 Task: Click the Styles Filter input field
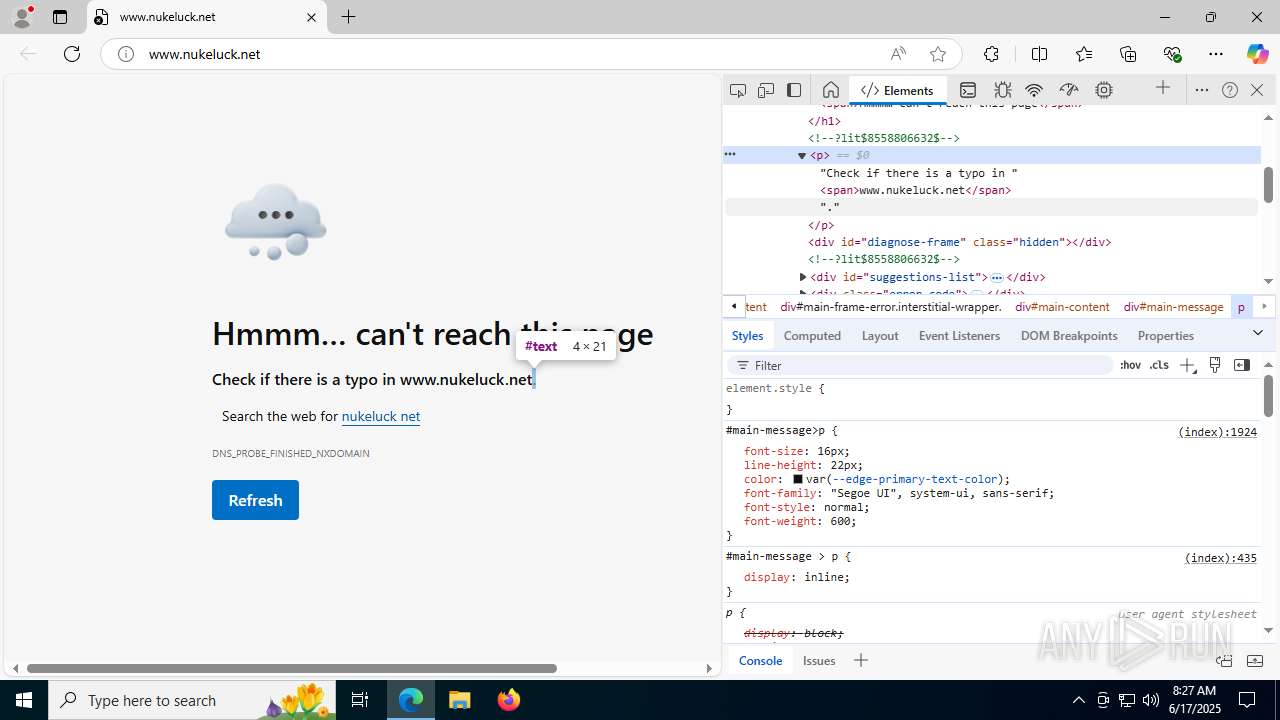click(x=920, y=365)
